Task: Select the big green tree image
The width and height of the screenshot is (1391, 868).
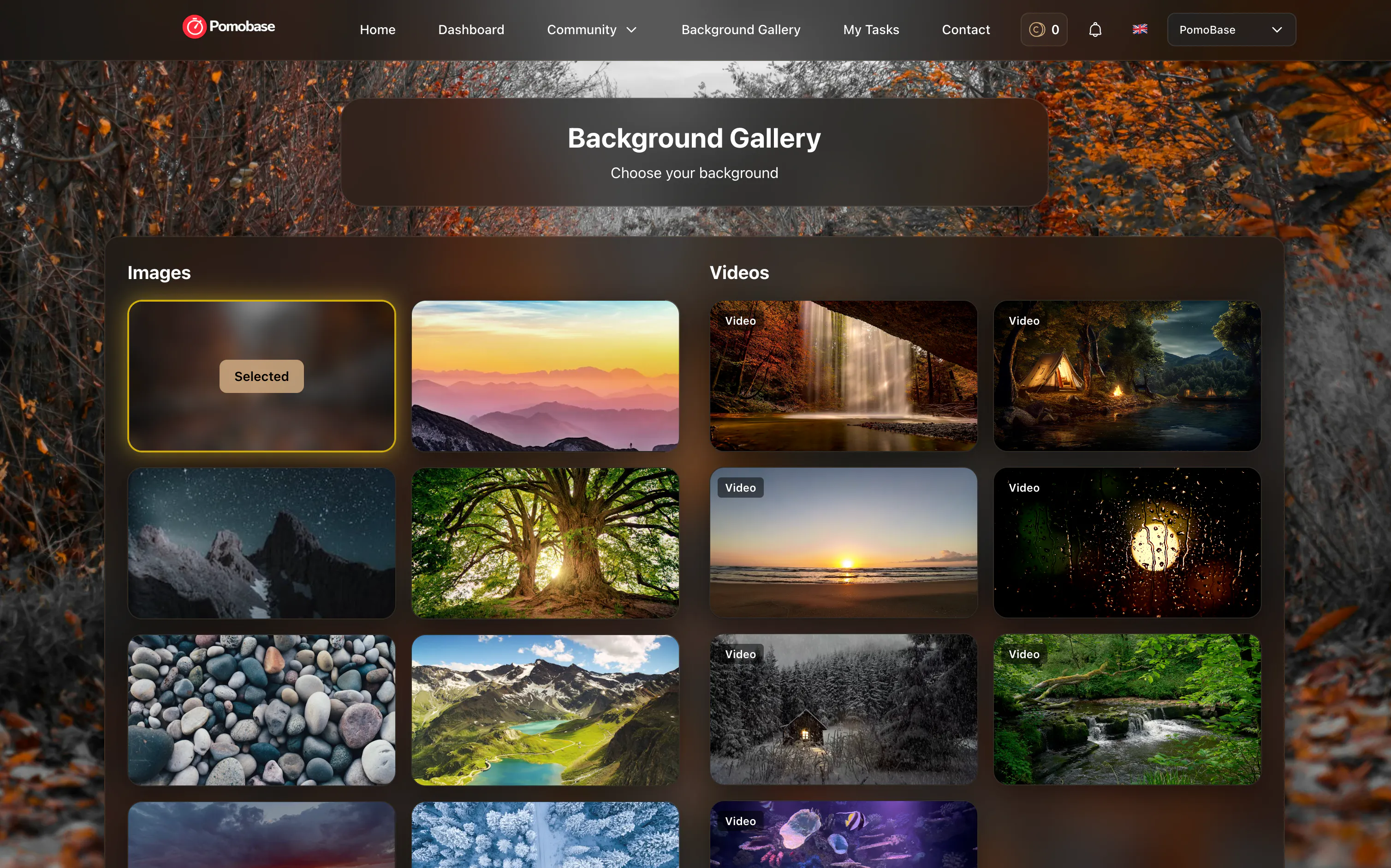Action: click(545, 543)
